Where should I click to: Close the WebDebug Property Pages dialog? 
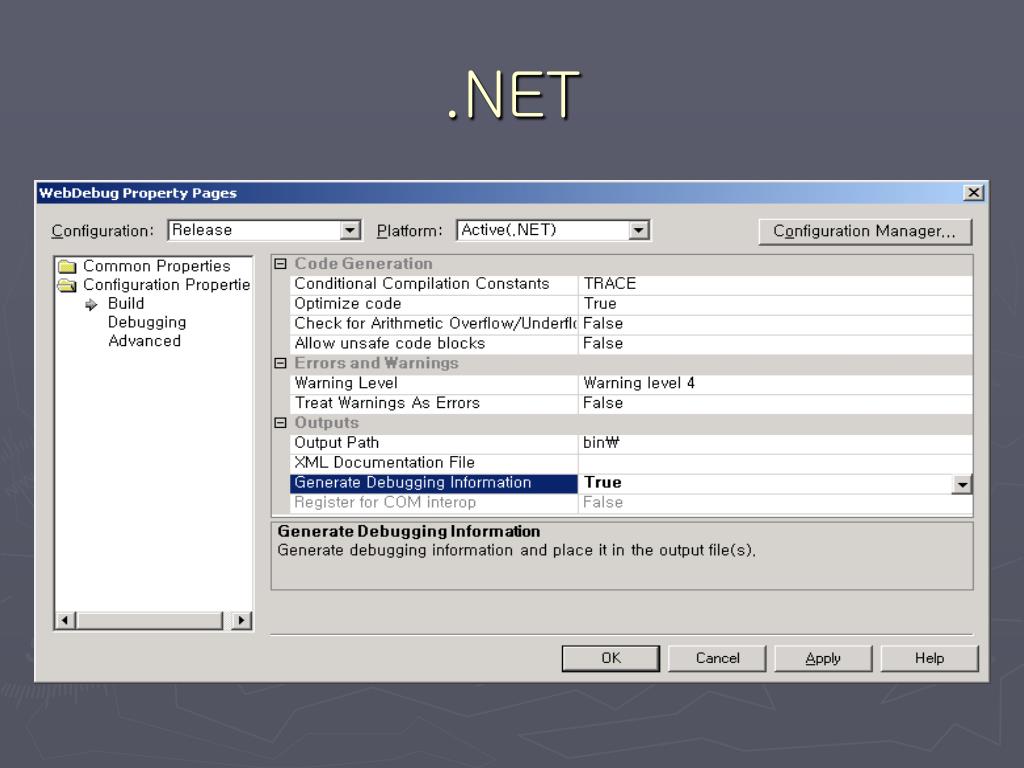973,193
